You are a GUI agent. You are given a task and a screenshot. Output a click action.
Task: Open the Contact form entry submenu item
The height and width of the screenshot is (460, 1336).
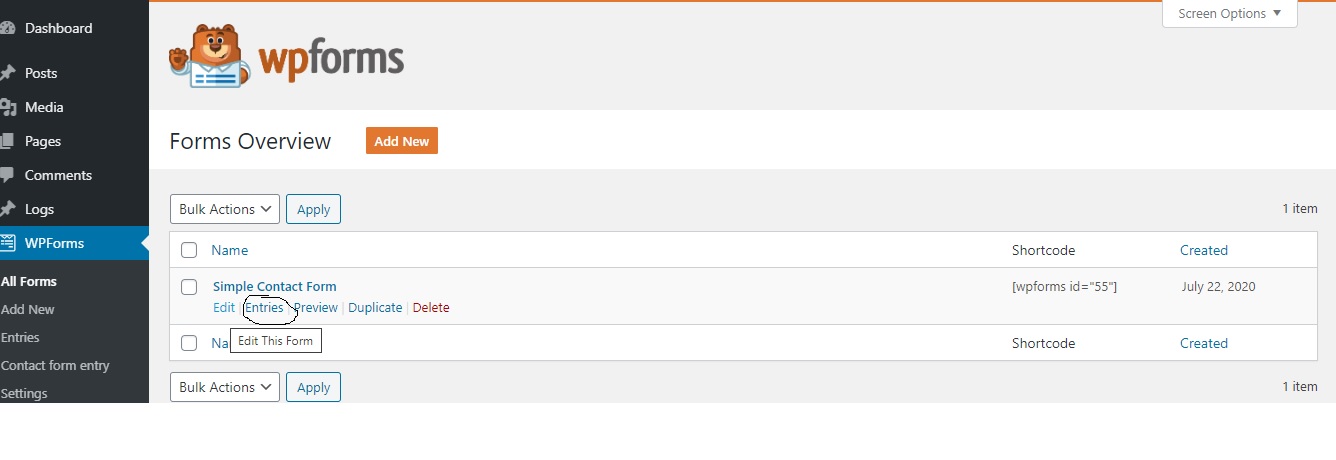tap(55, 365)
